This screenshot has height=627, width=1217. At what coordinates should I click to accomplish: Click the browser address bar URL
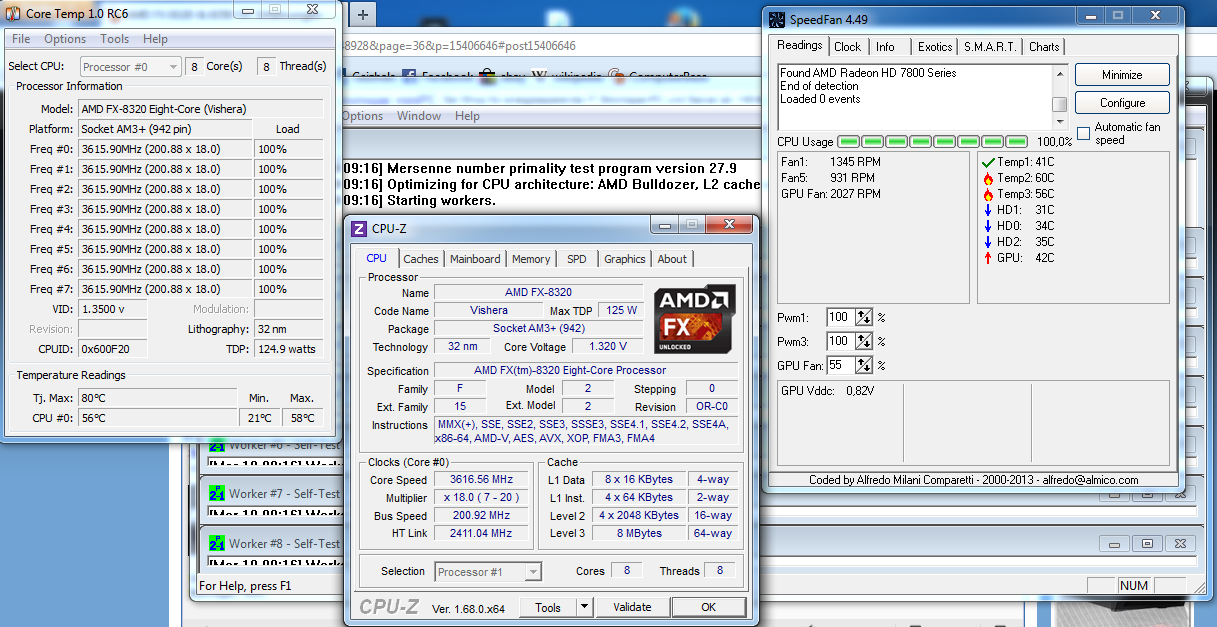point(459,46)
